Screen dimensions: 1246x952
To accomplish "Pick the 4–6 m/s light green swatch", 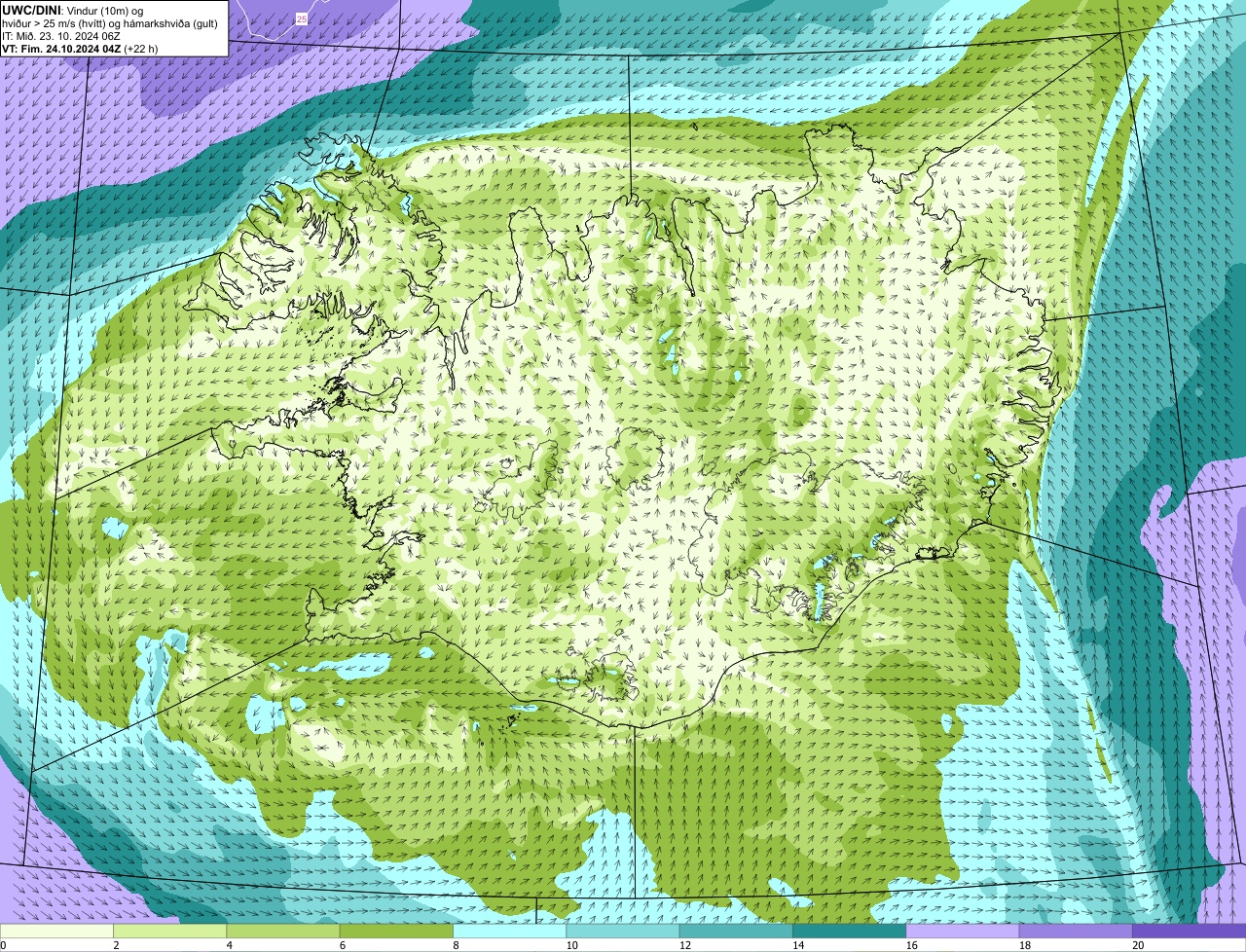I will coord(283,932).
